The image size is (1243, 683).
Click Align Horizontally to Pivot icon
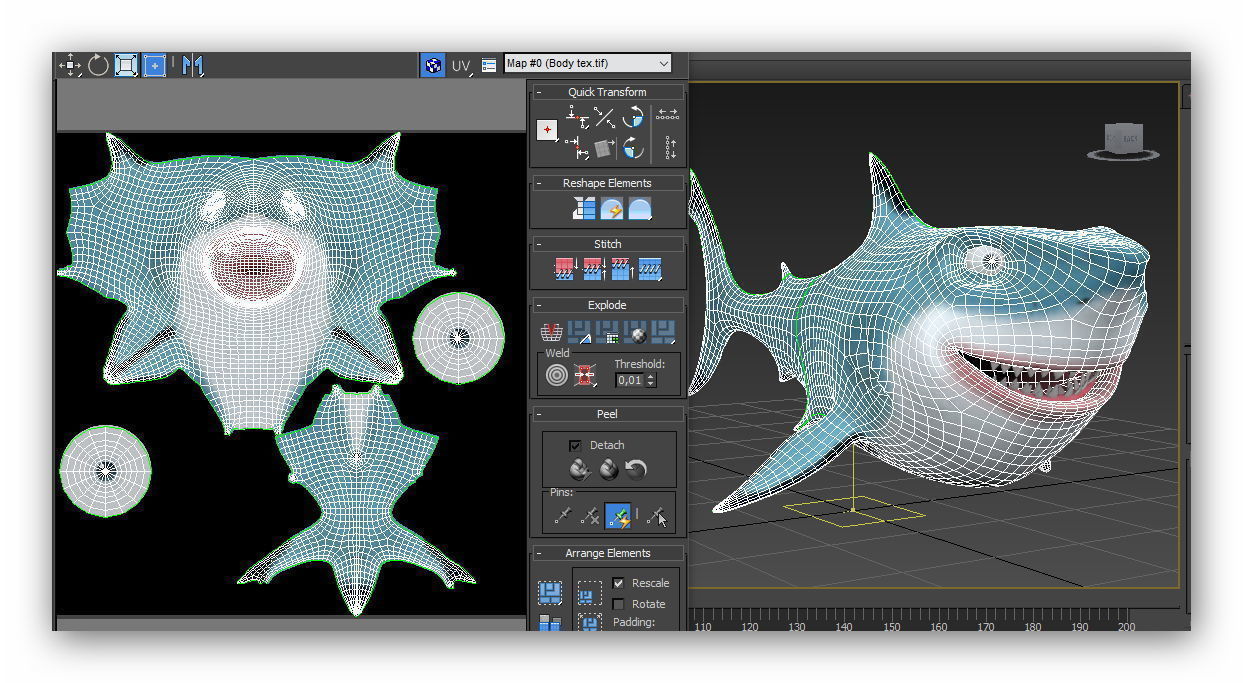coord(577,118)
